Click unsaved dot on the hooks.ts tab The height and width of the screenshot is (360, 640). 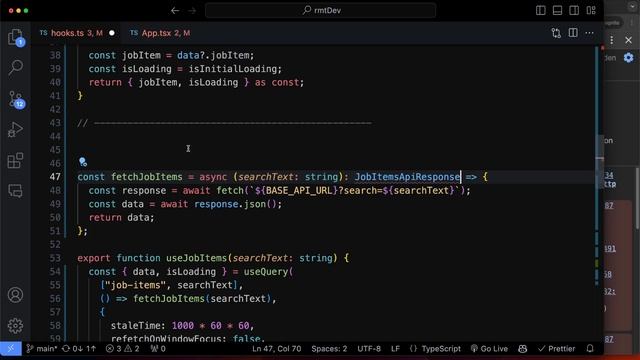(112, 33)
